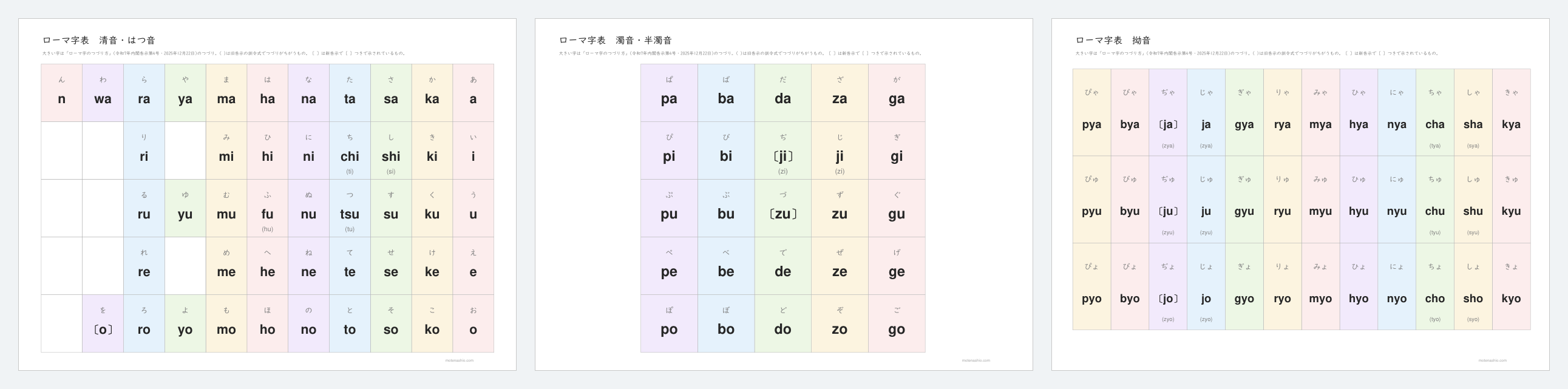Click the 'wa' cell
The height and width of the screenshot is (389, 1568).
pos(103,92)
